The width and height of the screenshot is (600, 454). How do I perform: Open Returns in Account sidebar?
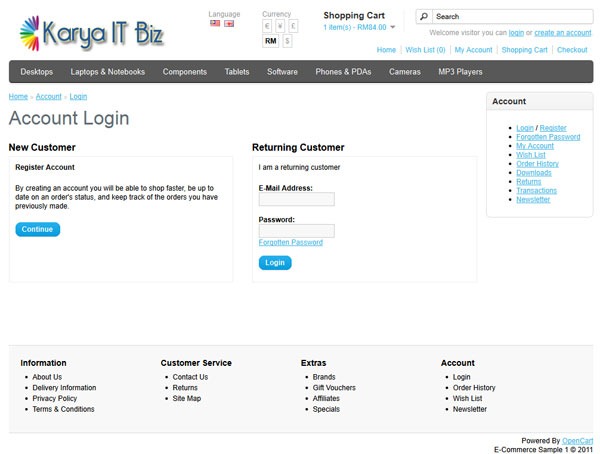tap(528, 182)
